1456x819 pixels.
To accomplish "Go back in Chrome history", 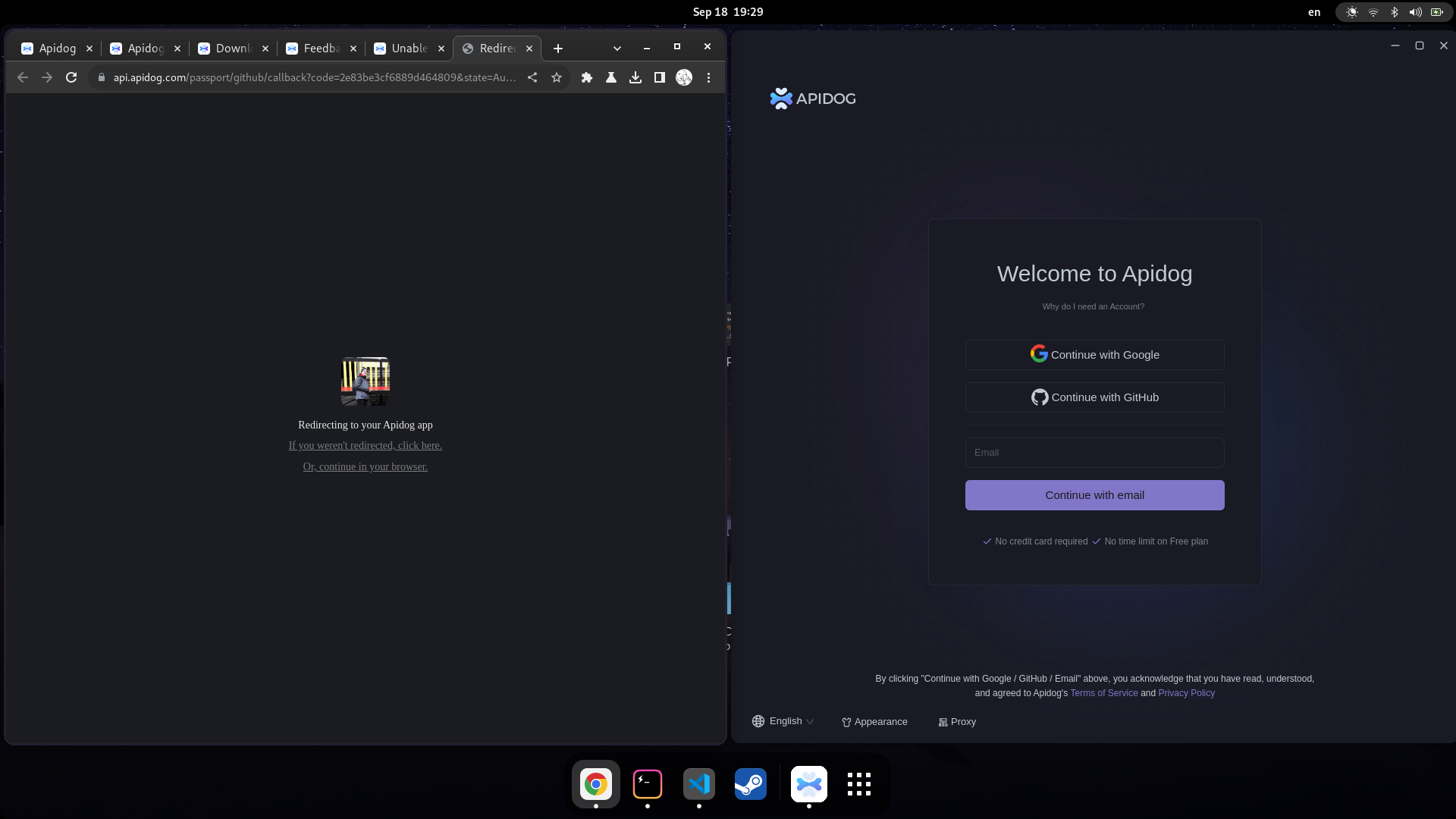I will [23, 77].
